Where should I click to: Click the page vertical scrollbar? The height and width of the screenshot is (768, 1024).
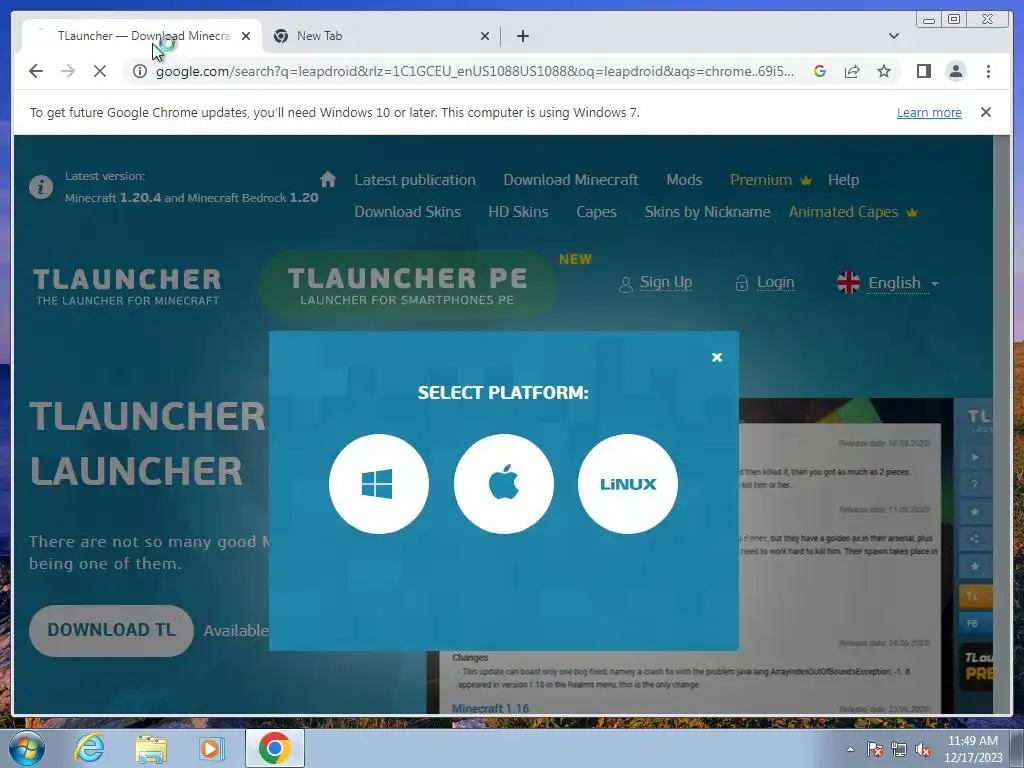tap(1000, 424)
